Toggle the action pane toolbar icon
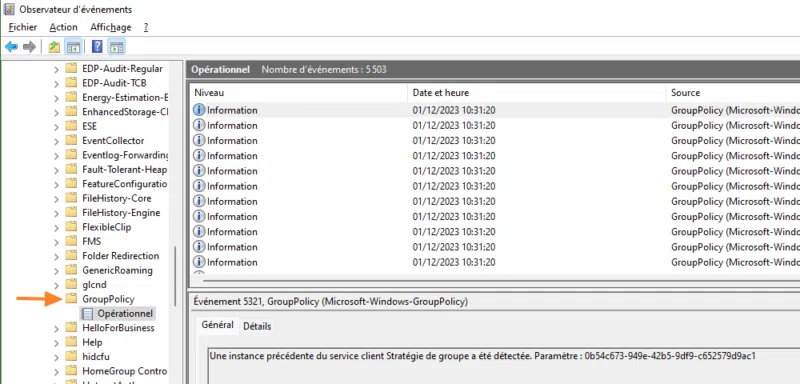800x384 pixels. (x=117, y=47)
